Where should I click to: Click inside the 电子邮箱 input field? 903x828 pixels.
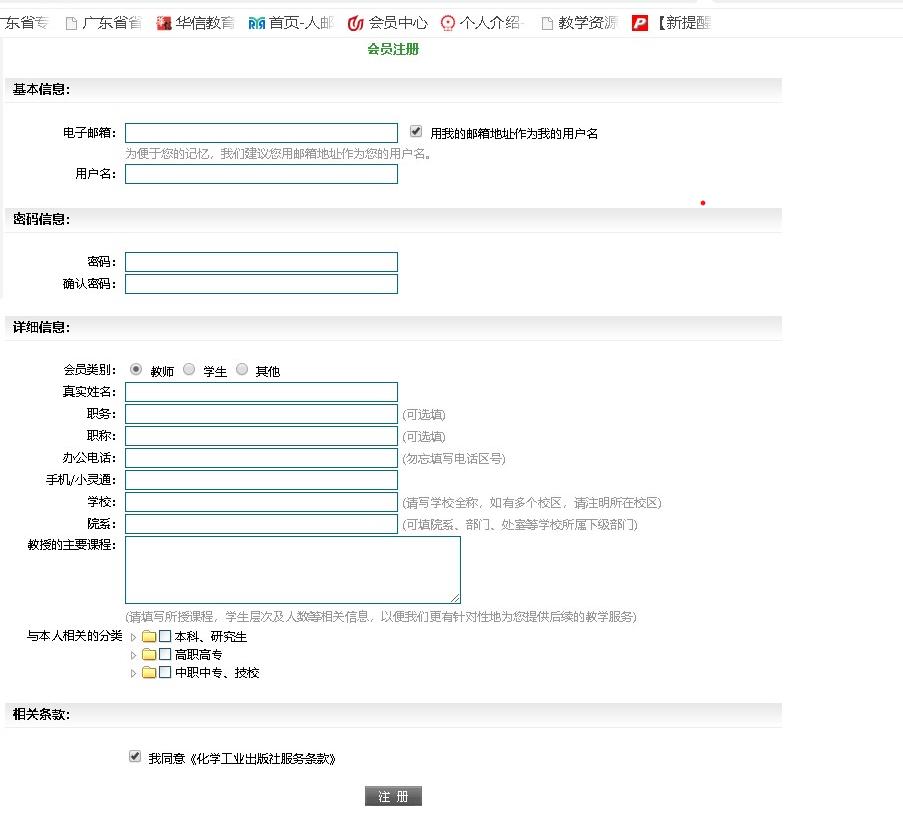pos(260,131)
